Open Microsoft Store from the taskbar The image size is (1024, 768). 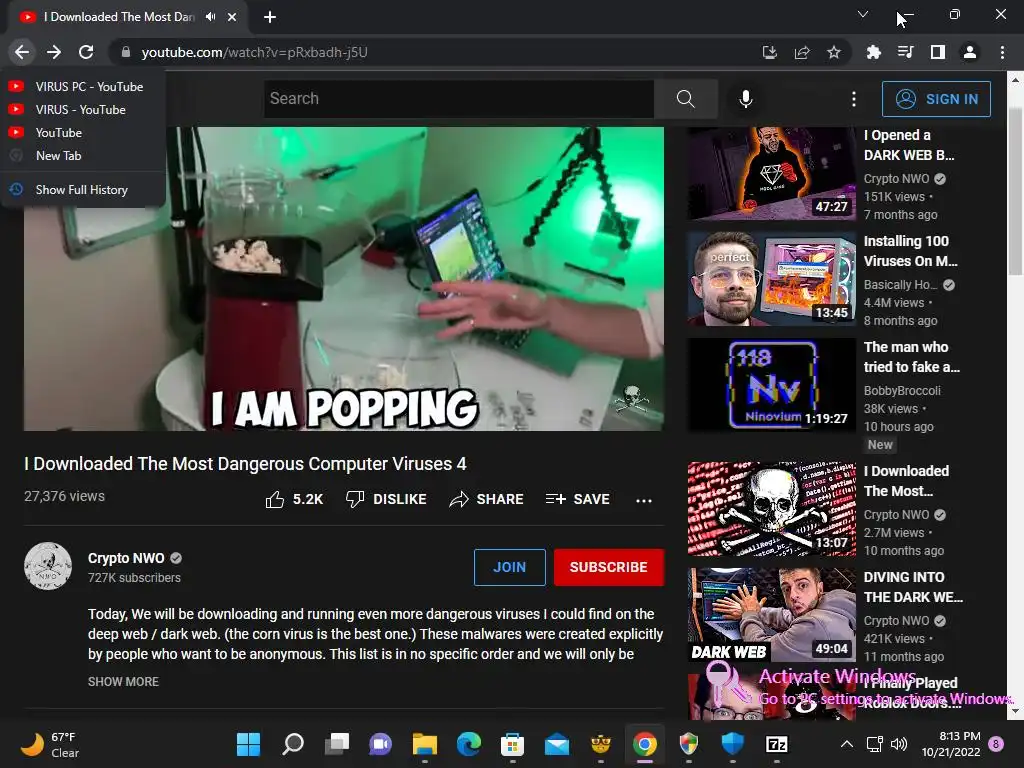513,744
